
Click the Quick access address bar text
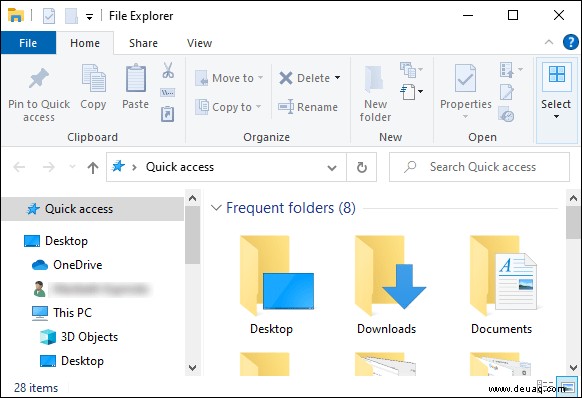(x=180, y=167)
